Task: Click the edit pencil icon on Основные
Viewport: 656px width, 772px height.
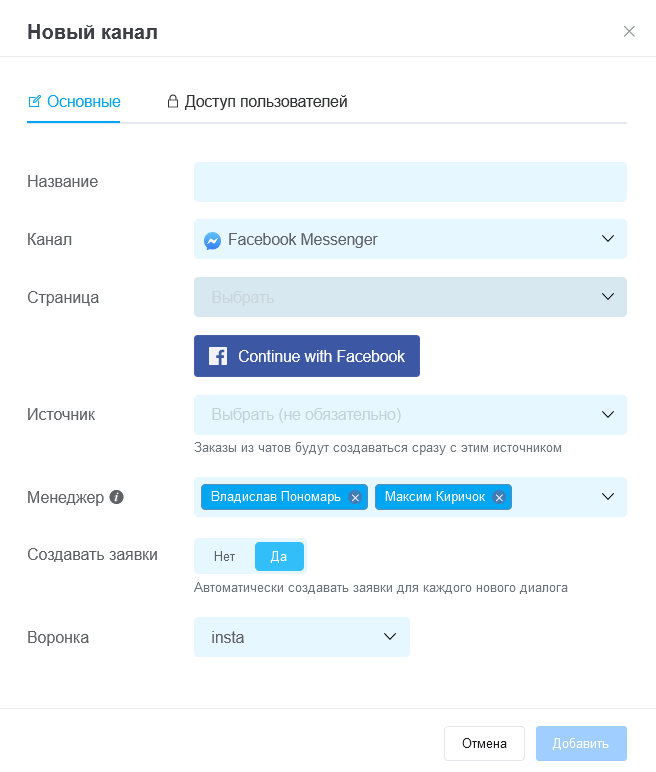Action: (x=34, y=101)
